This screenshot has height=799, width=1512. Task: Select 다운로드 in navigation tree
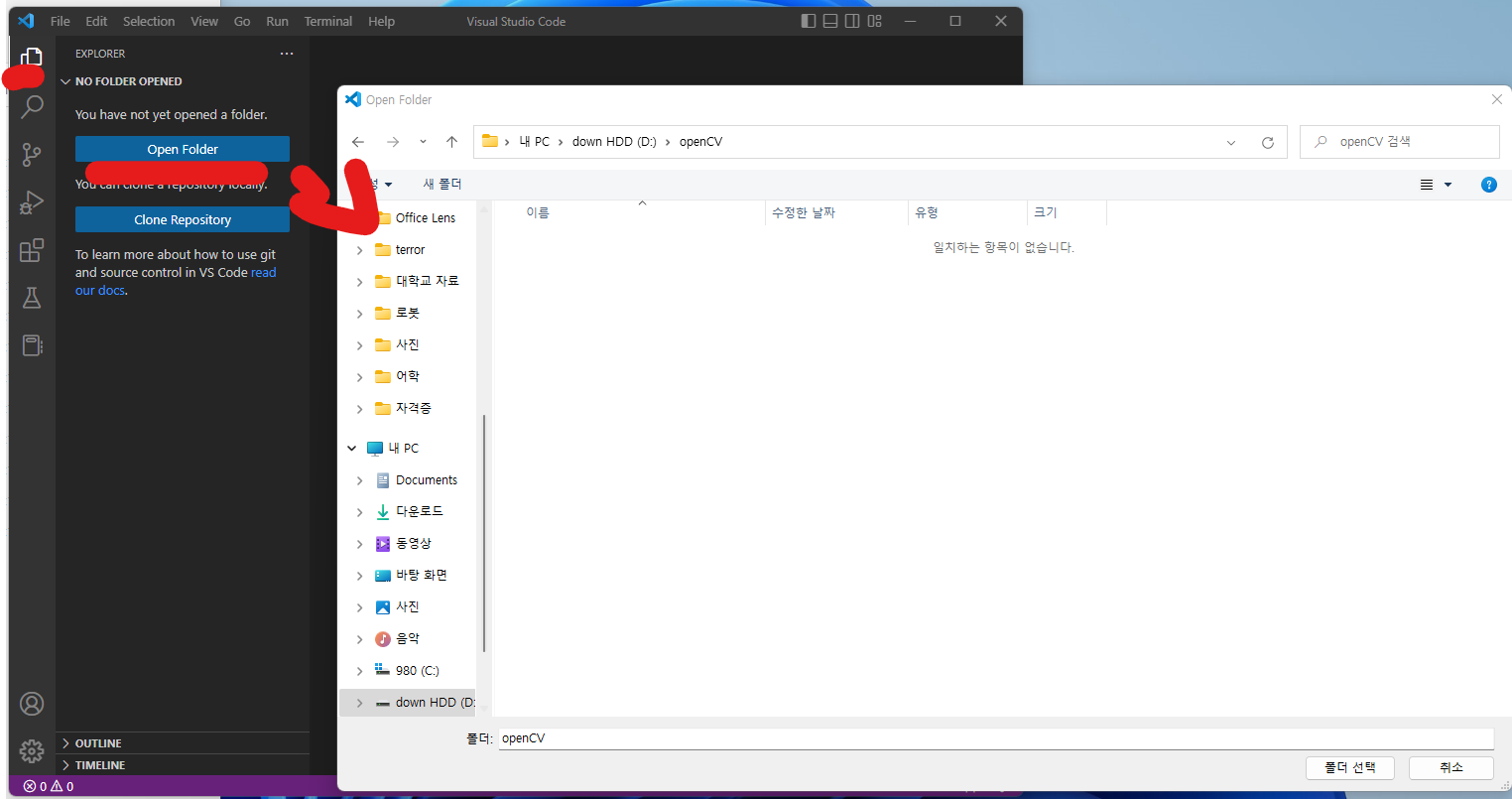(419, 512)
